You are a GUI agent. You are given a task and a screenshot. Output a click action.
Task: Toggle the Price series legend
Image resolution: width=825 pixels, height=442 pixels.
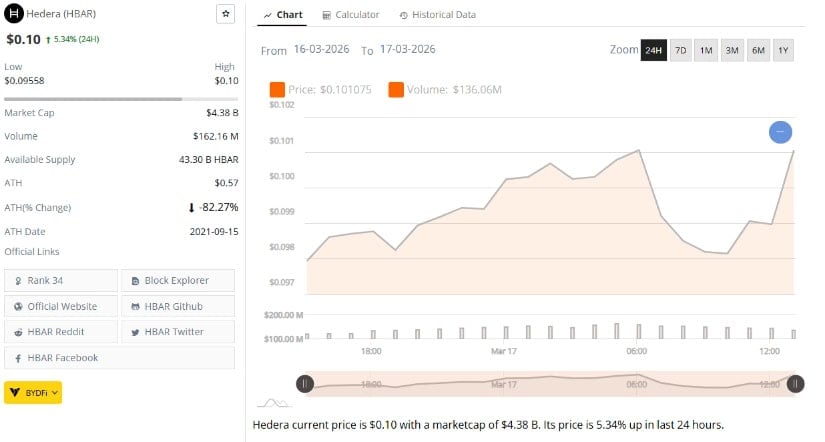pos(321,90)
